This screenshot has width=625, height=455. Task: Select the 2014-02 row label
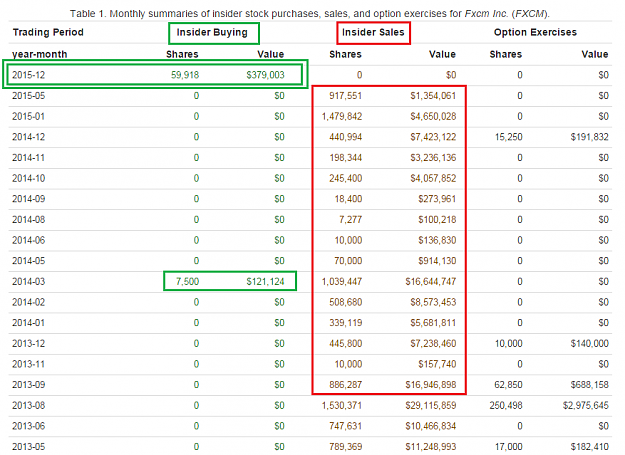click(x=28, y=302)
